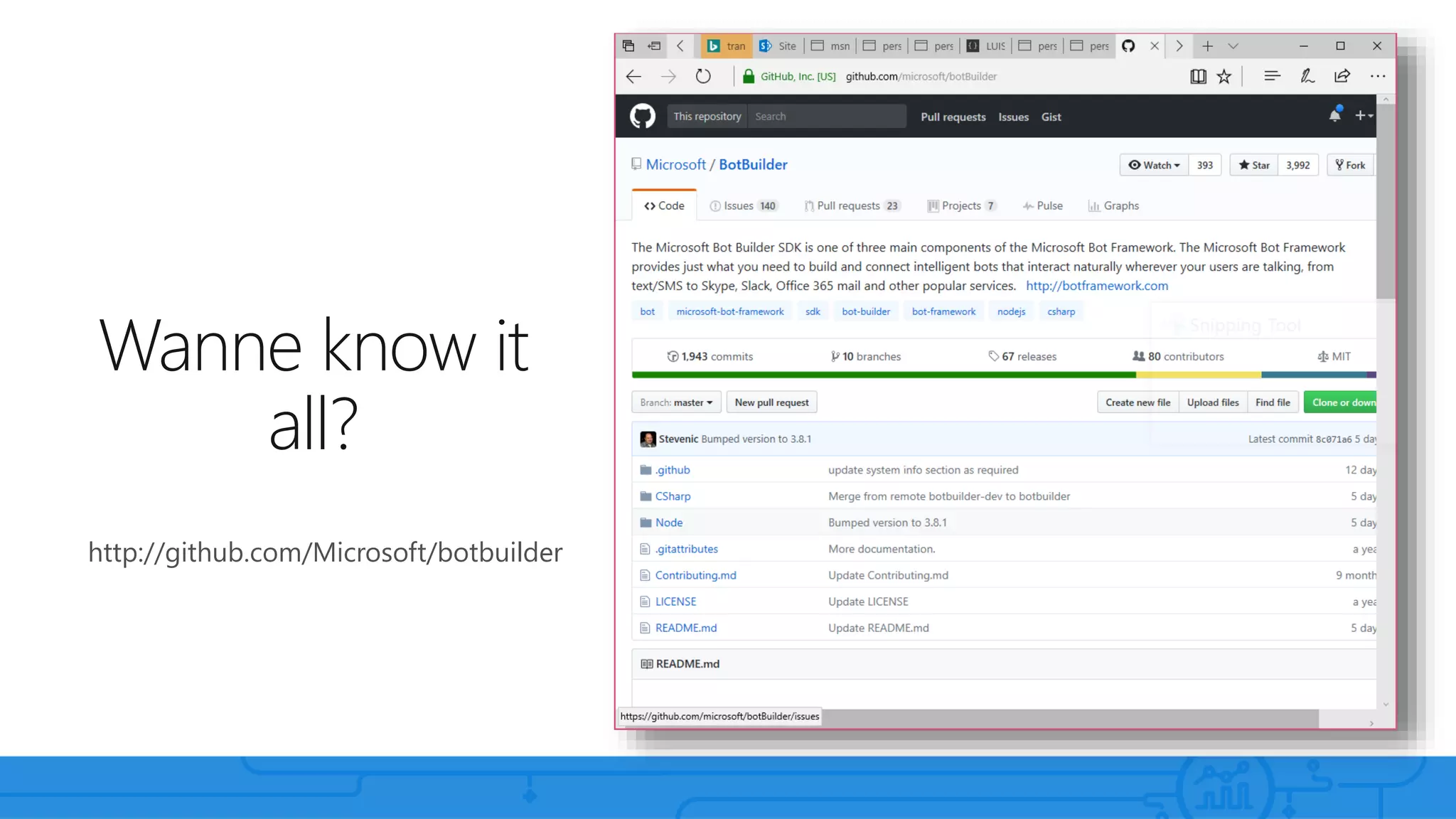Viewport: 1456px width, 819px height.
Task: Click the set-tabs-aside icon
Action: 654,46
